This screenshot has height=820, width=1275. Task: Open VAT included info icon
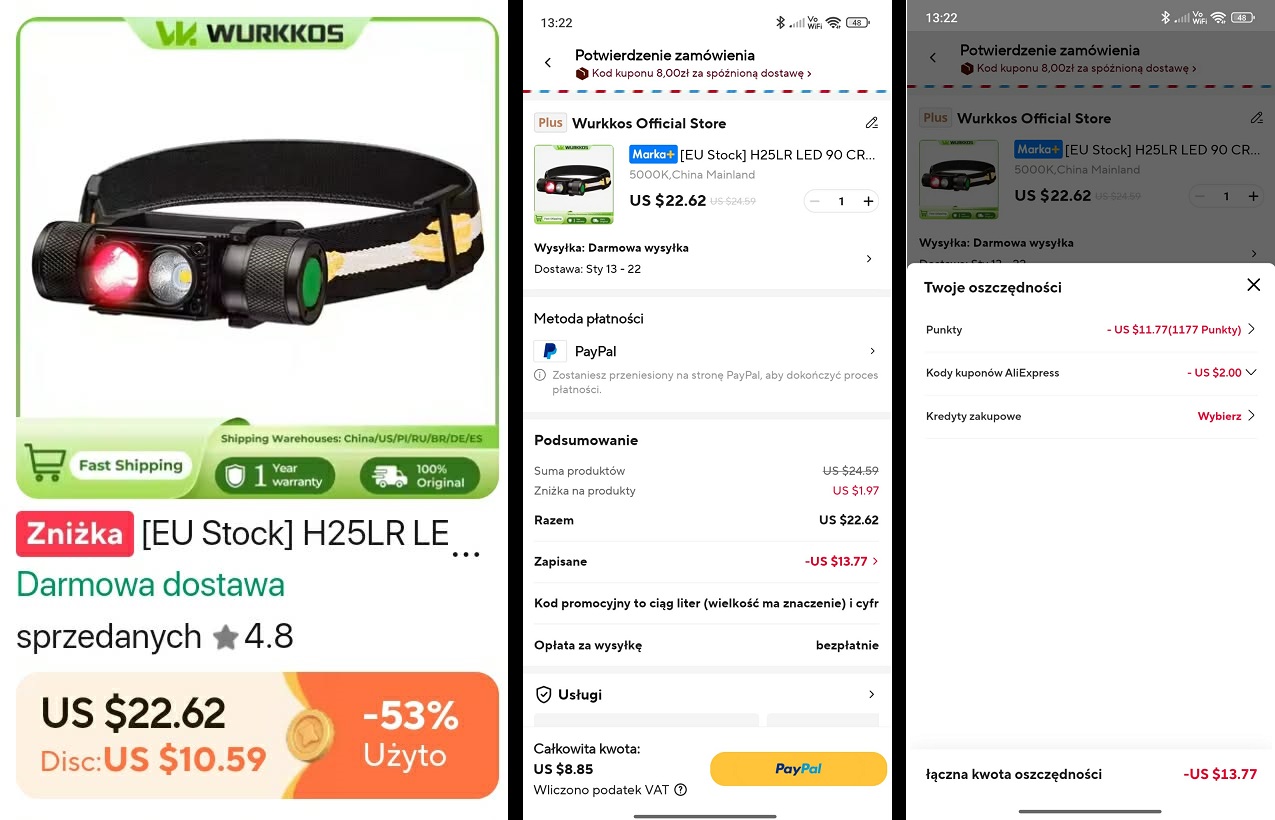click(681, 790)
